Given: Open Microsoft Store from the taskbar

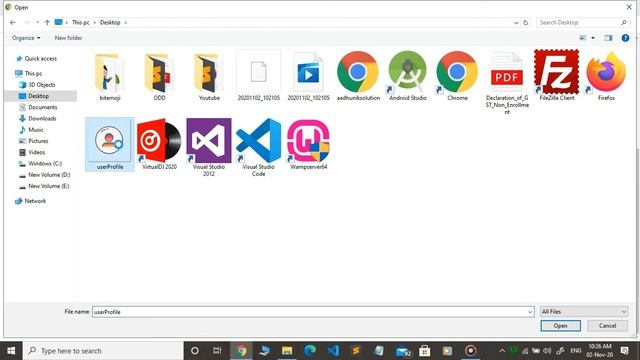Looking at the screenshot, I should [424, 351].
